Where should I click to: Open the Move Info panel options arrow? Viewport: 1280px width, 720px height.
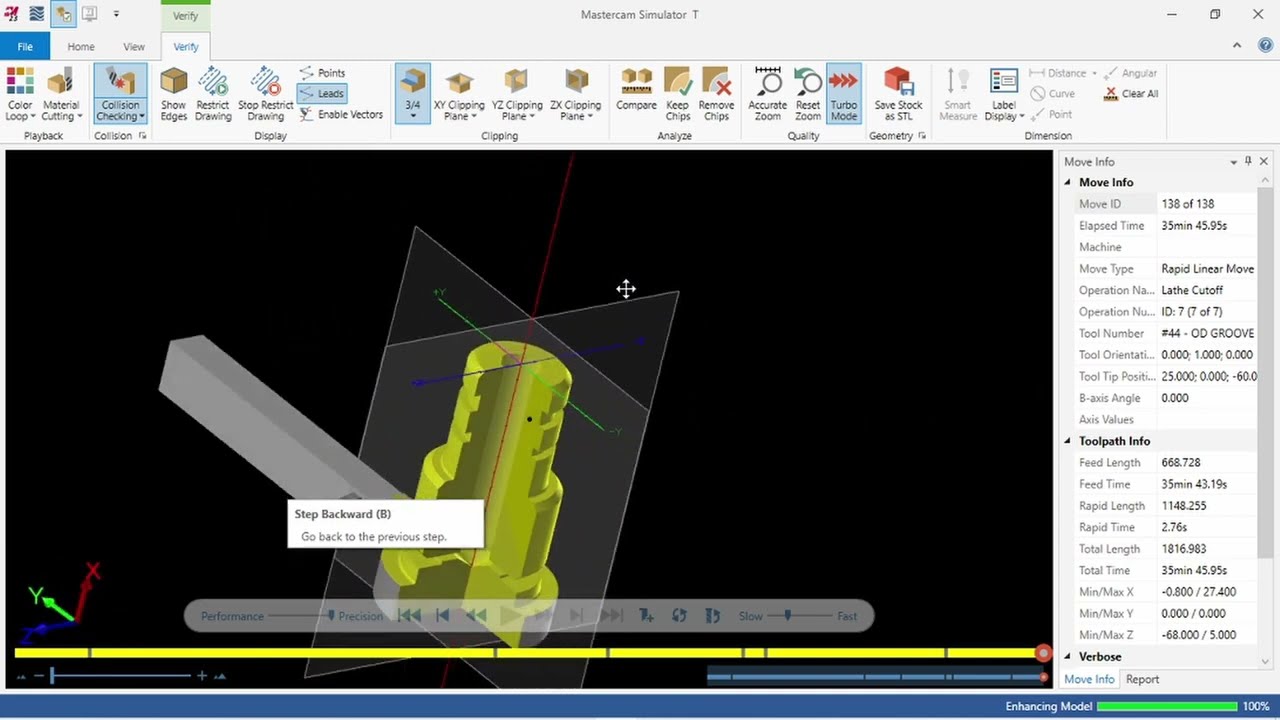click(x=1233, y=162)
